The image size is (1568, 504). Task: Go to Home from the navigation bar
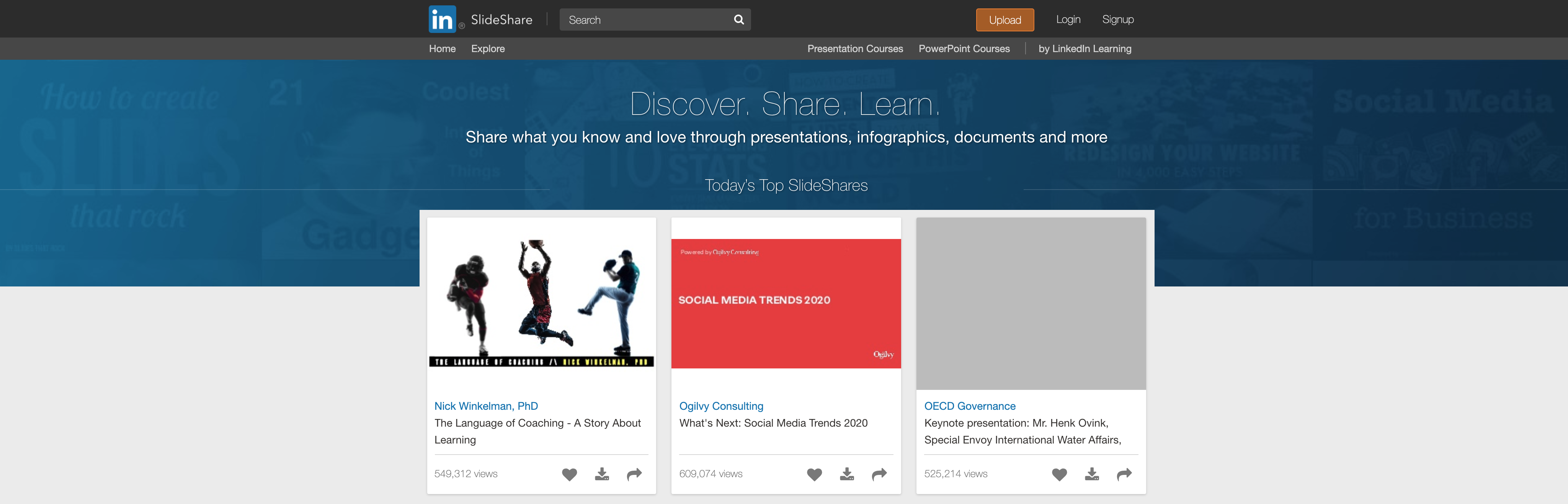point(442,49)
